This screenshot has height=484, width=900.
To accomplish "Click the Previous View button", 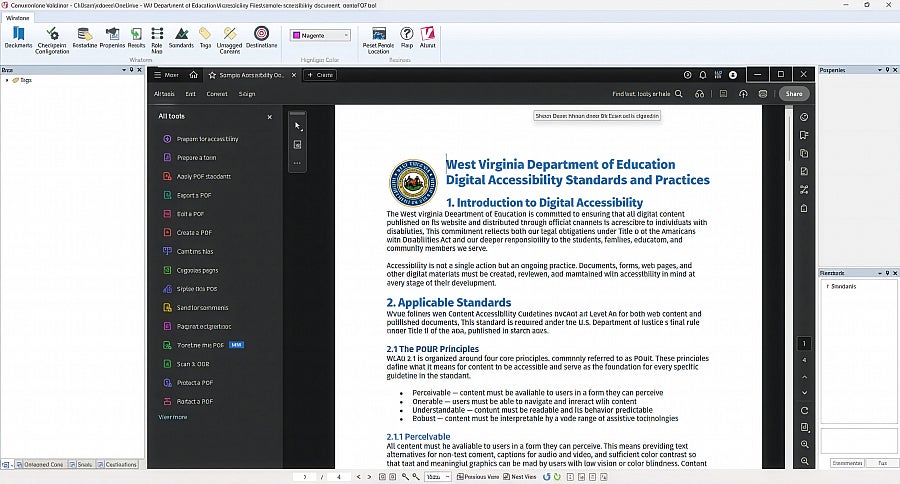I will [478, 477].
